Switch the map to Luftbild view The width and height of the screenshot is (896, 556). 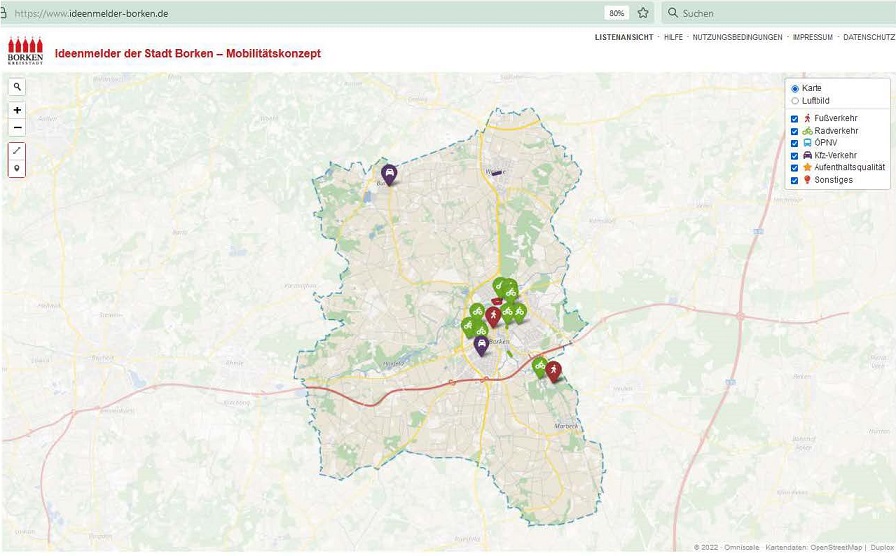pyautogui.click(x=795, y=101)
